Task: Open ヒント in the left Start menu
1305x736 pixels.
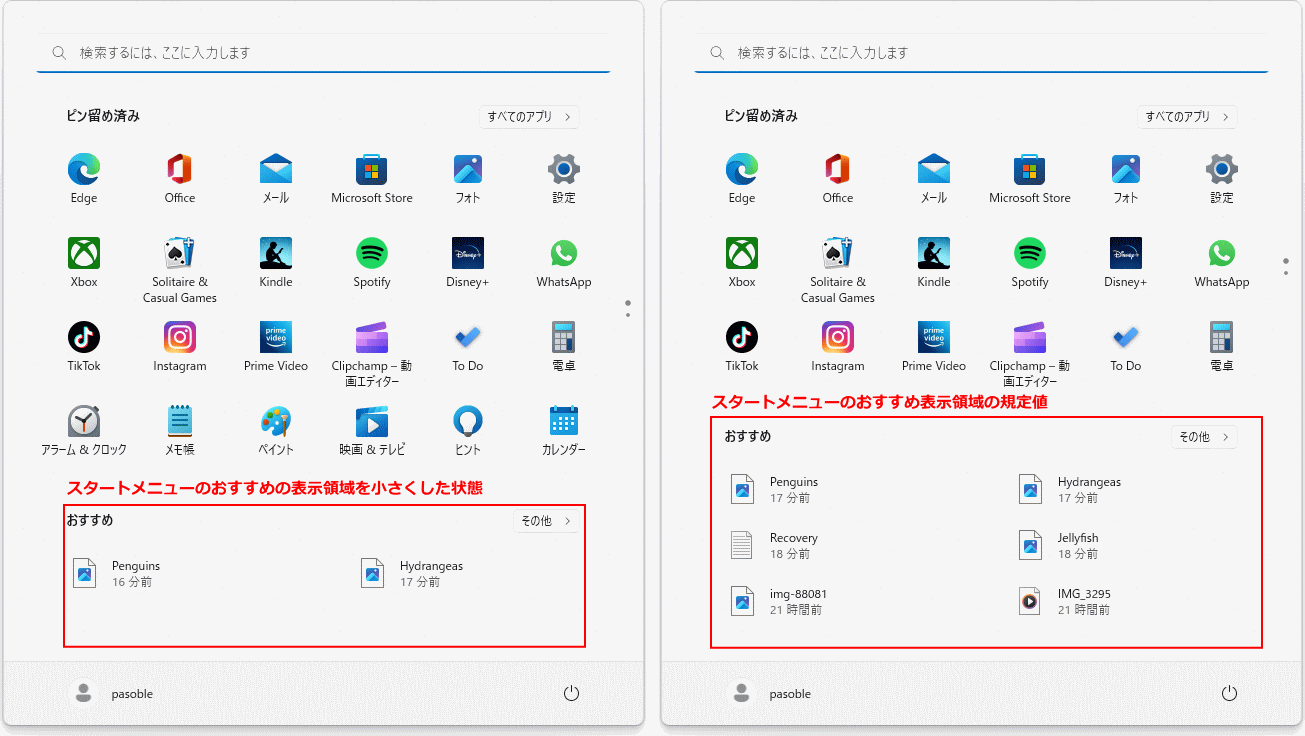Action: pyautogui.click(x=468, y=431)
